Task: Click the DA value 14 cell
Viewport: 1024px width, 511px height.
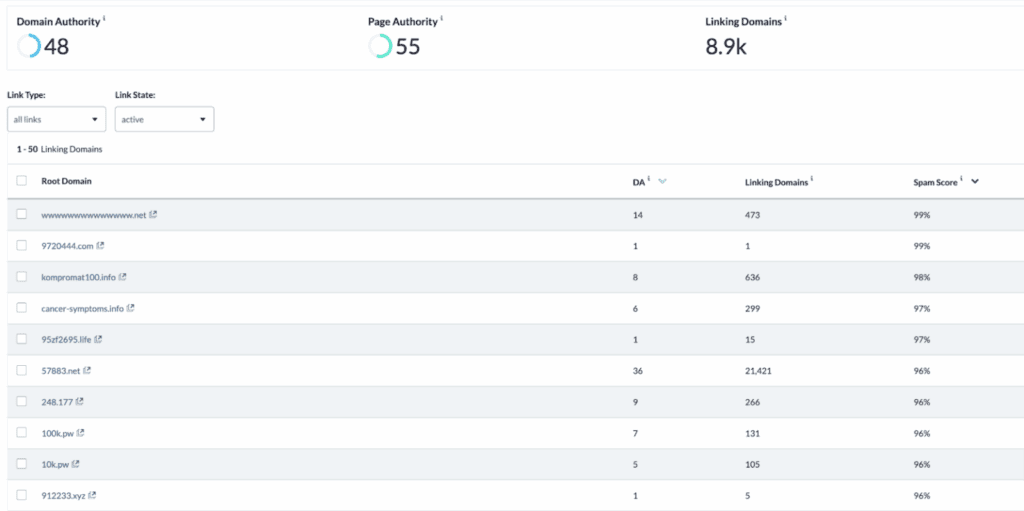Action: coord(637,215)
